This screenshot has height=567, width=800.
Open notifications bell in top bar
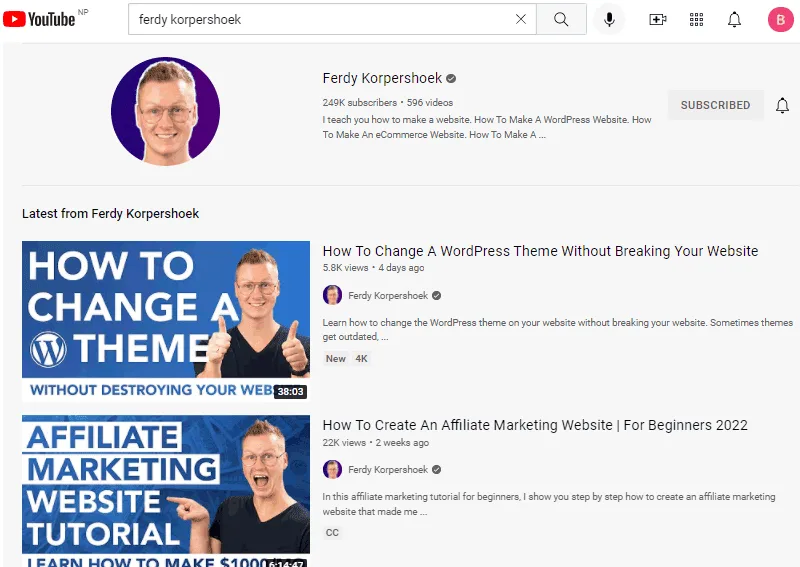(734, 19)
